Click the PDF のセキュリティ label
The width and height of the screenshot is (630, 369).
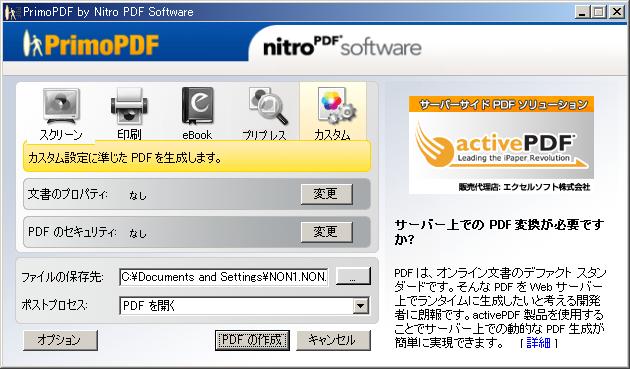click(x=72, y=232)
